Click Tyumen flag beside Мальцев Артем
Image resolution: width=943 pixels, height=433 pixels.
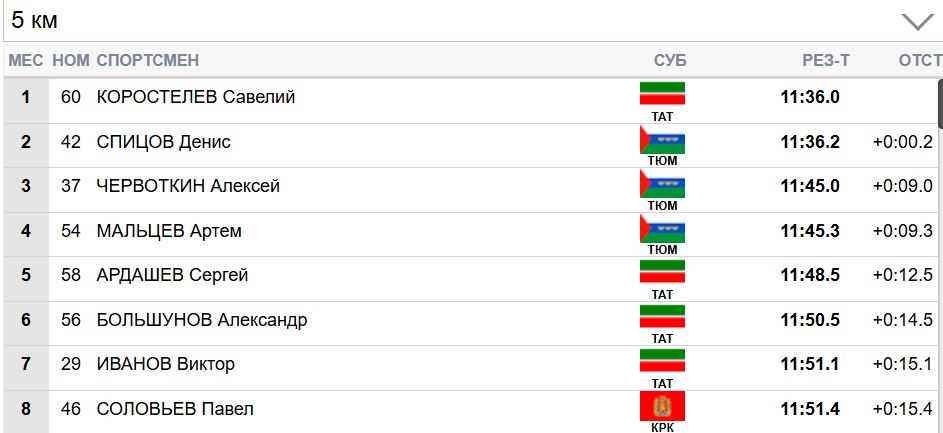click(x=662, y=229)
